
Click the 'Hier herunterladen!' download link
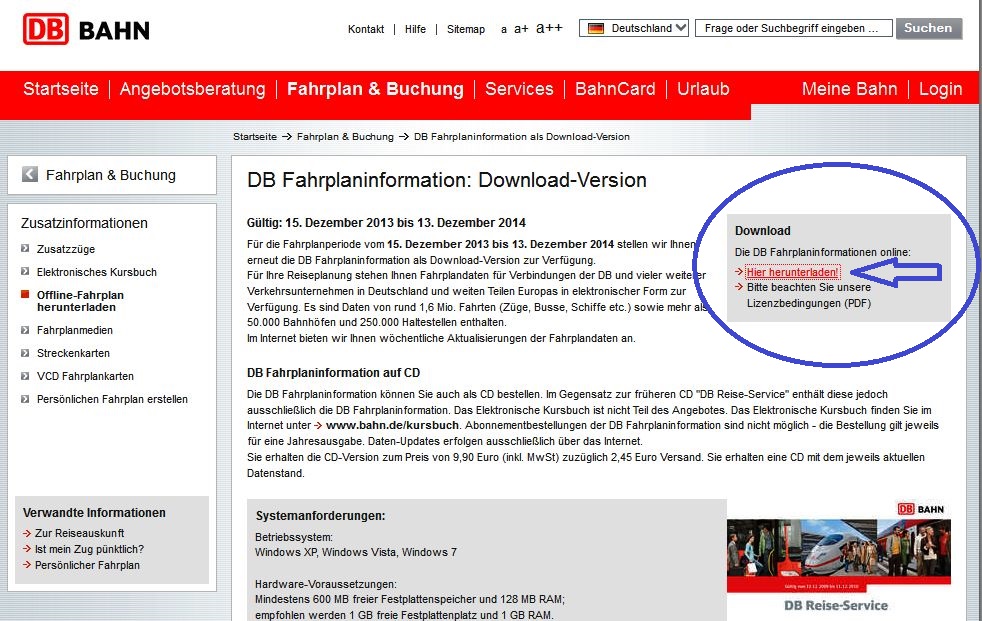pyautogui.click(x=792, y=272)
